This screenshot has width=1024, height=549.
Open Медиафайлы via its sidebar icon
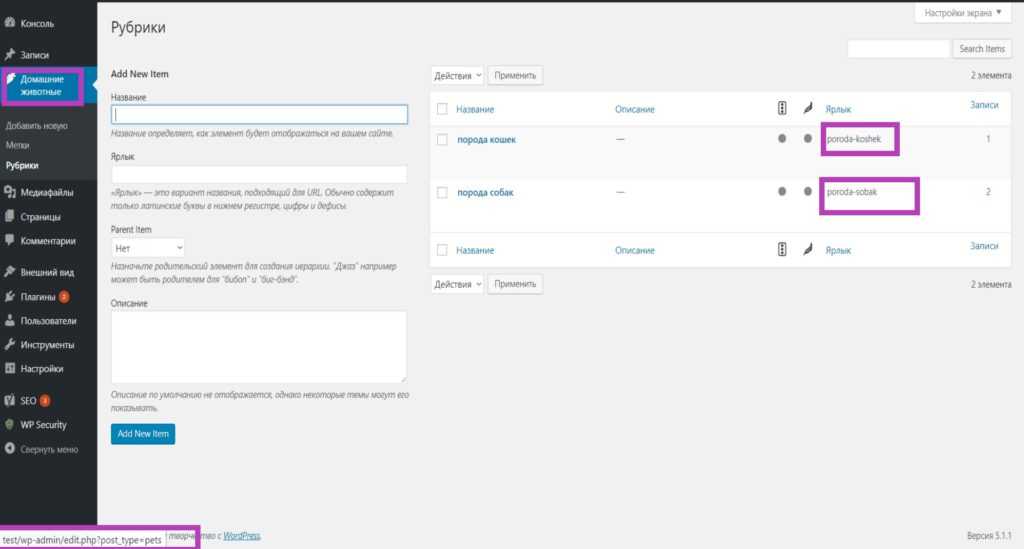(10, 192)
